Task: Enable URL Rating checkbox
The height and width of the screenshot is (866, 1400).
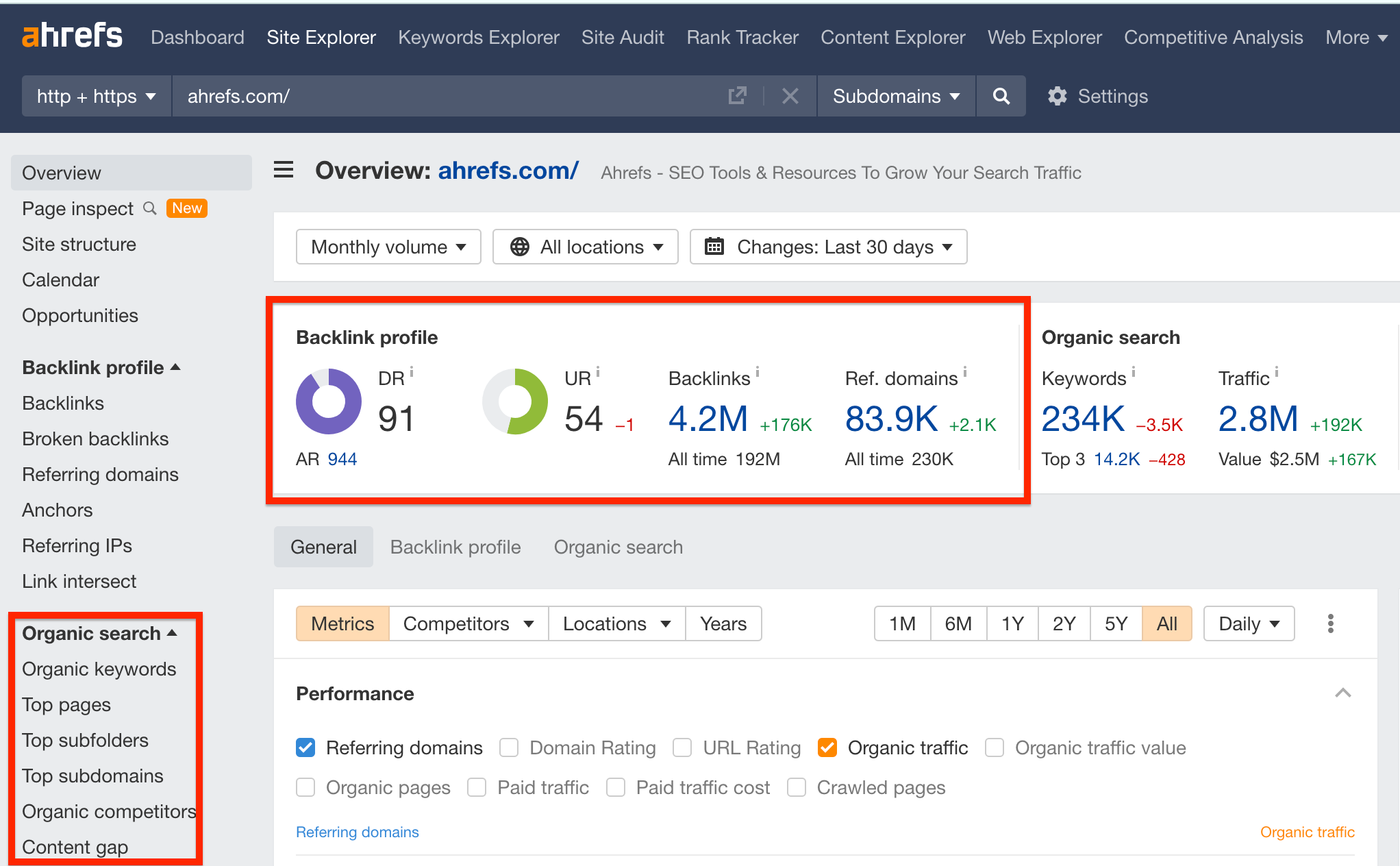Action: click(682, 747)
